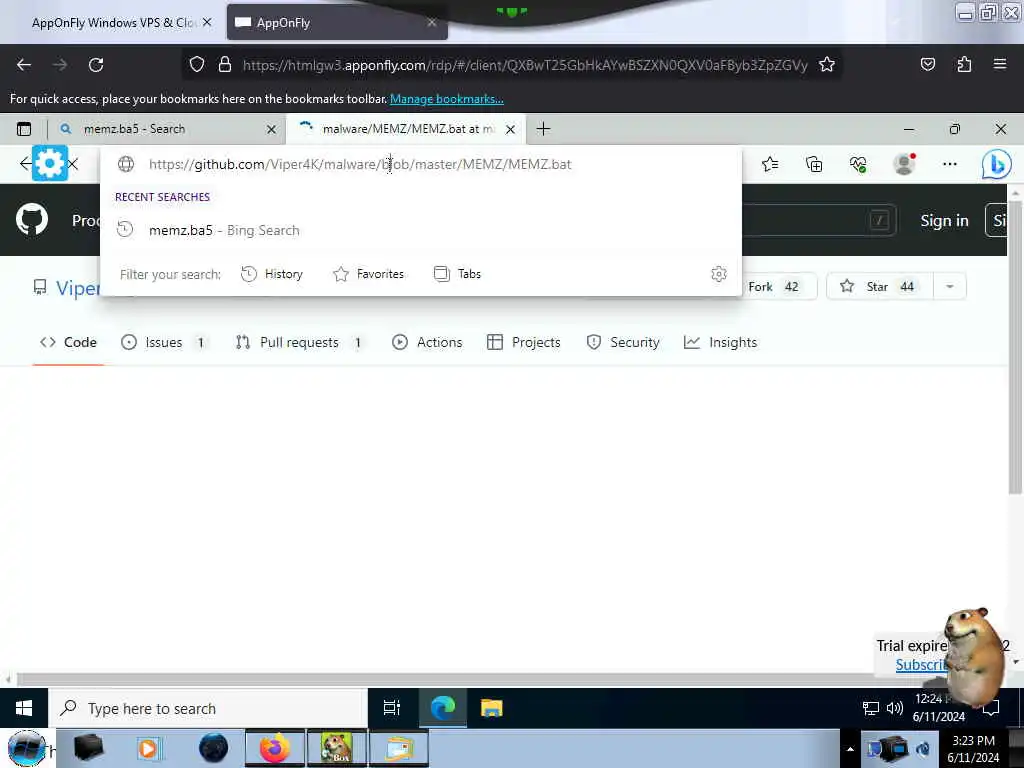Screen dimensions: 1024x768
Task: Open Edge from remote taskbar
Action: [x=443, y=708]
